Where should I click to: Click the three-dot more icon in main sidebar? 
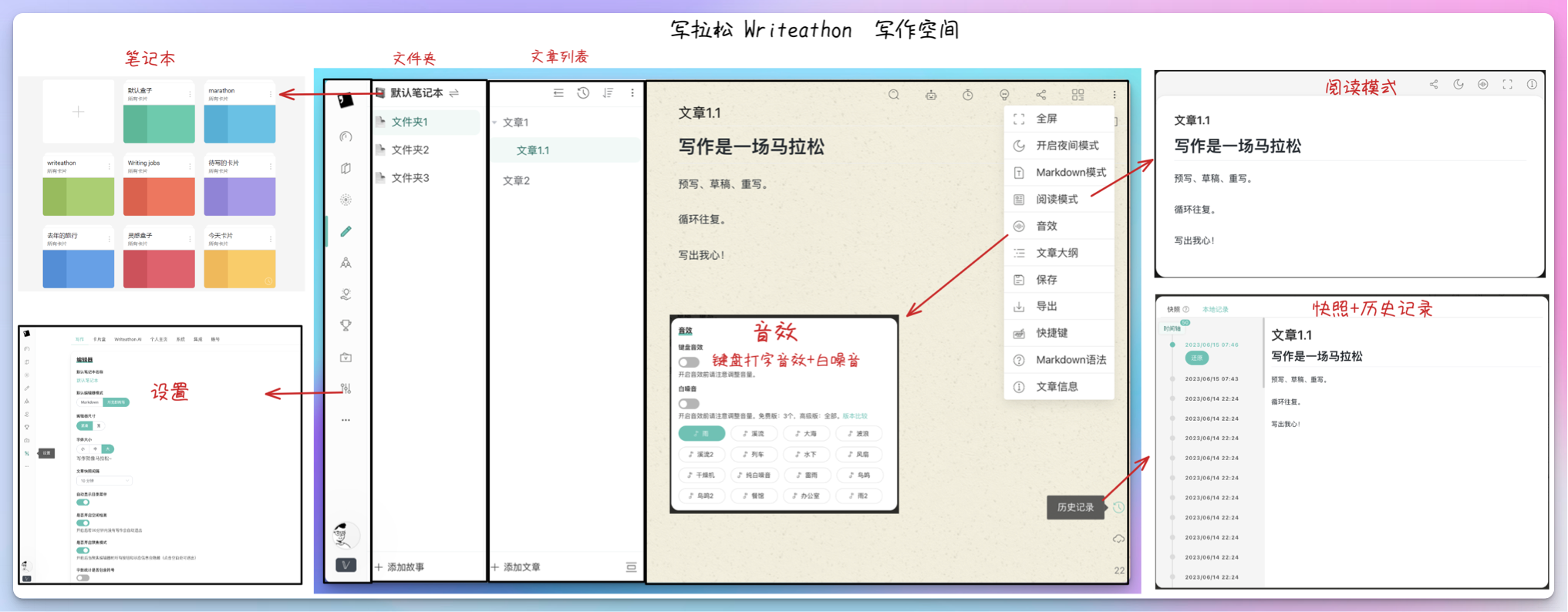point(346,420)
